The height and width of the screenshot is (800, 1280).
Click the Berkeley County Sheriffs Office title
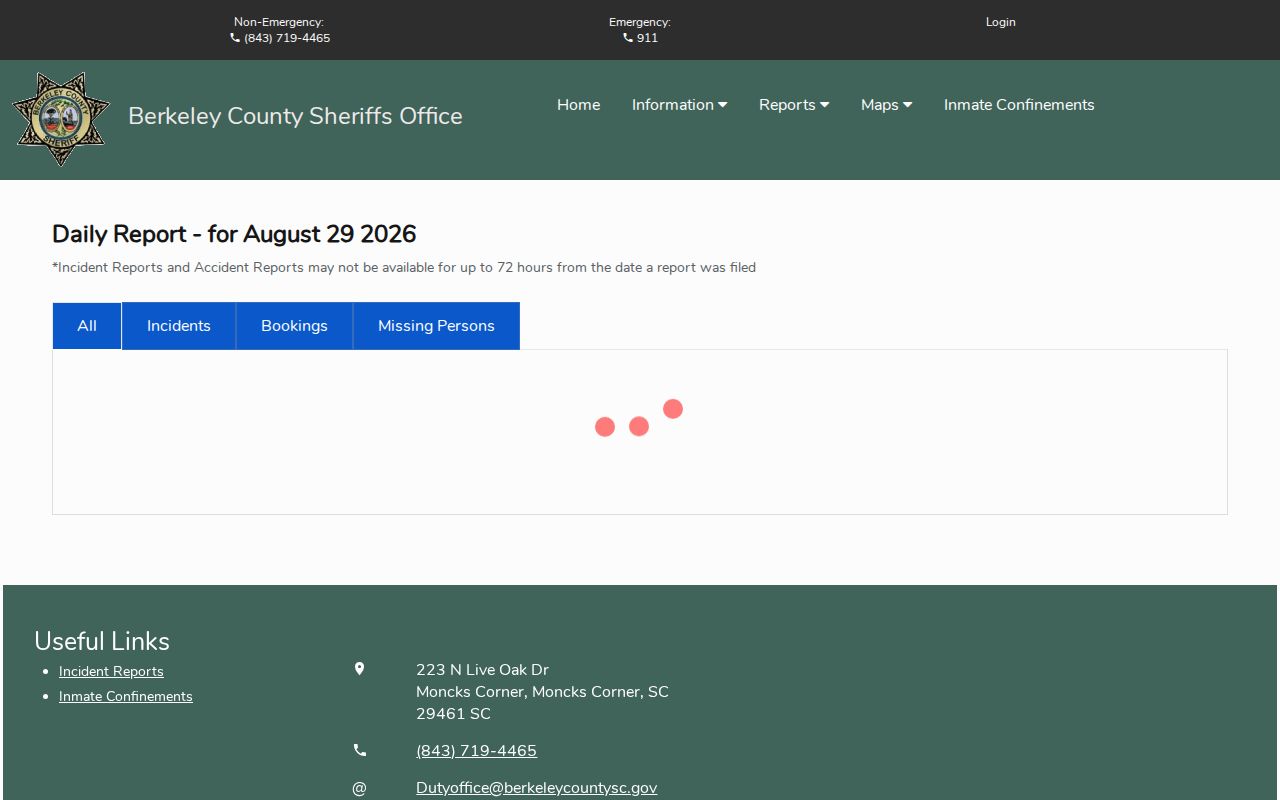[295, 116]
